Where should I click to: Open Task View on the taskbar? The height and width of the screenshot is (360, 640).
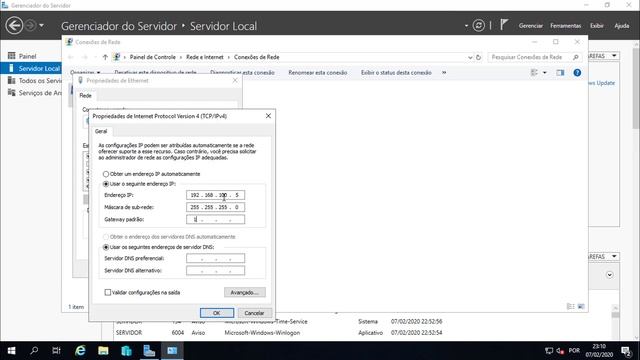click(x=56, y=351)
